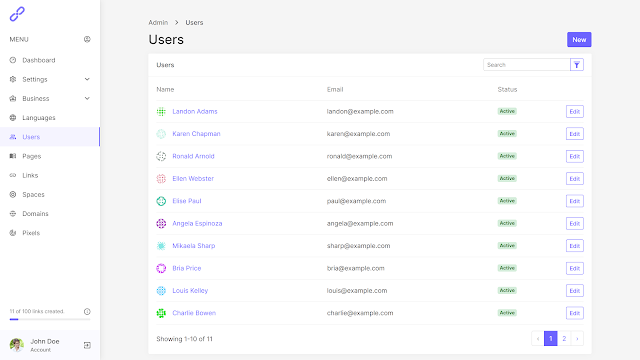Expand the Business menu chevron
This screenshot has width=640, height=360.
(87, 98)
